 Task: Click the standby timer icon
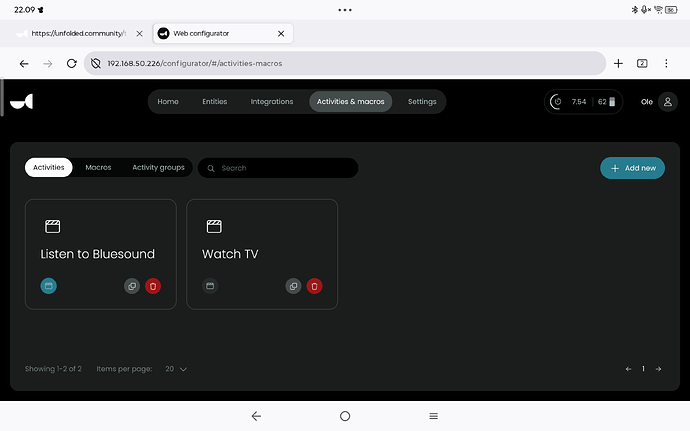tap(557, 102)
